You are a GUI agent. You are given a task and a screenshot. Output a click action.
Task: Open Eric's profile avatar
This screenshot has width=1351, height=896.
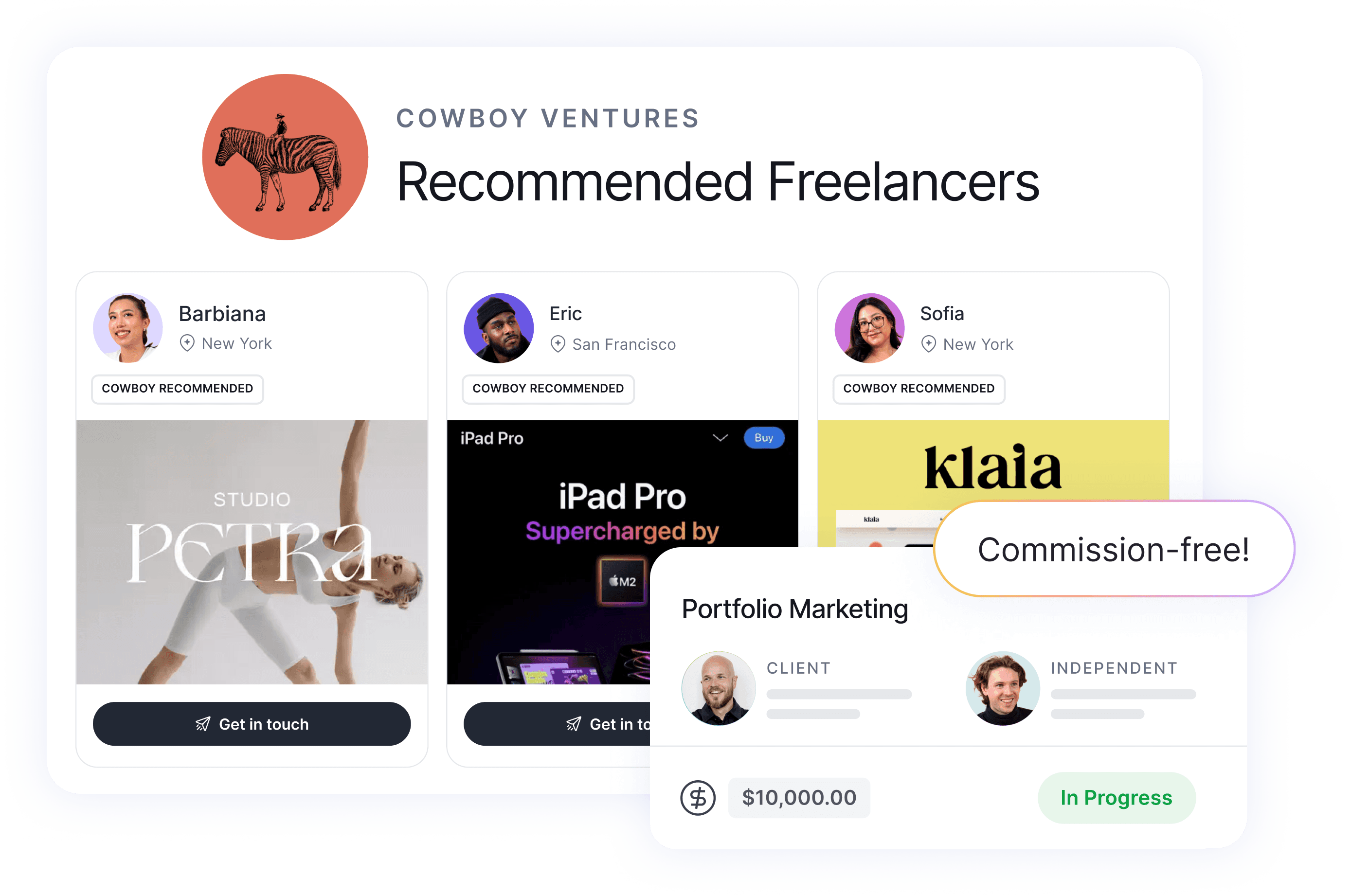coord(498,328)
